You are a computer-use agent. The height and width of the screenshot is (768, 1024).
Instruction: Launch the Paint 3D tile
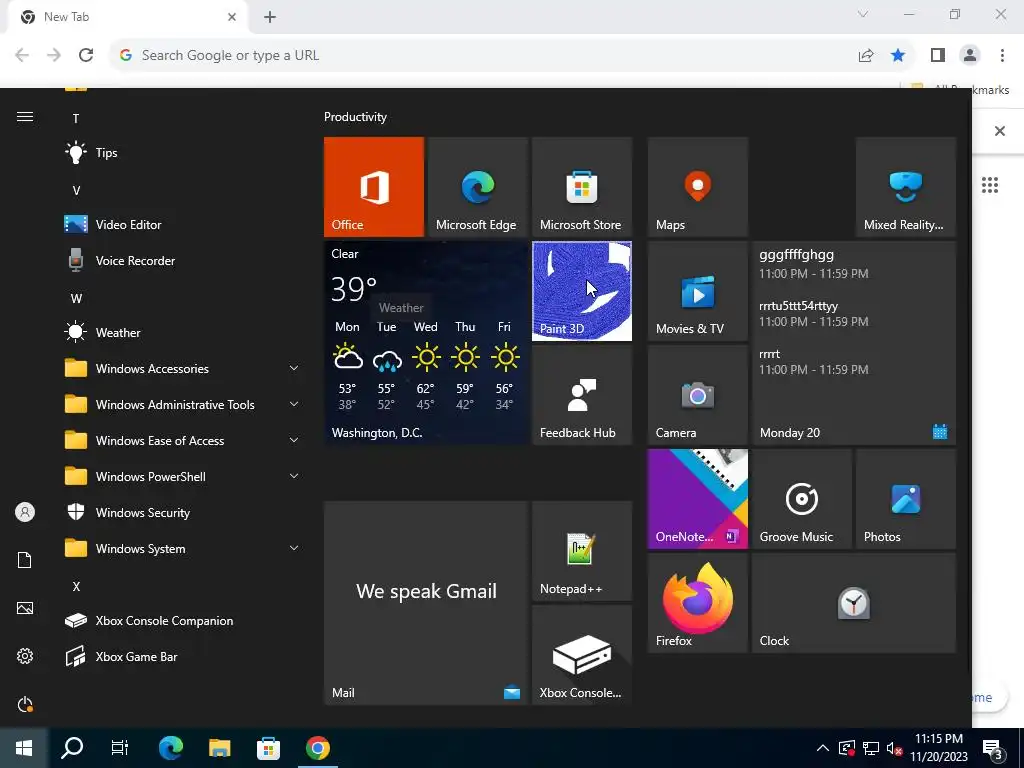point(582,291)
